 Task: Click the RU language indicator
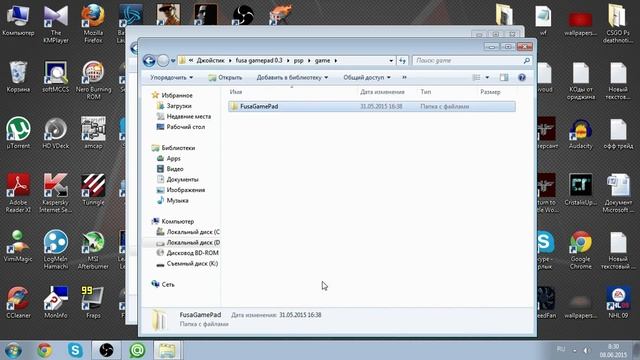561,349
